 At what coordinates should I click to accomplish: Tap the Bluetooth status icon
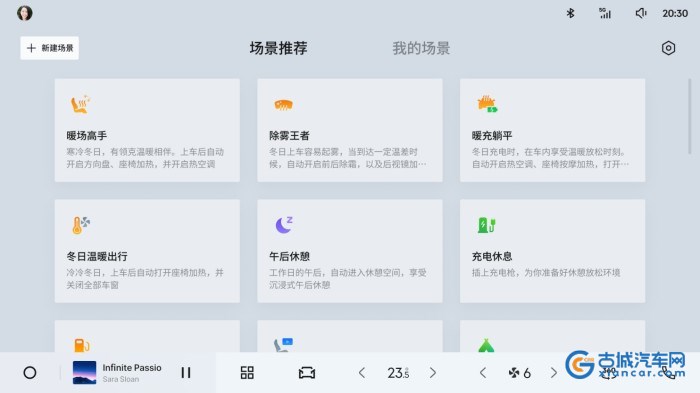[570, 13]
